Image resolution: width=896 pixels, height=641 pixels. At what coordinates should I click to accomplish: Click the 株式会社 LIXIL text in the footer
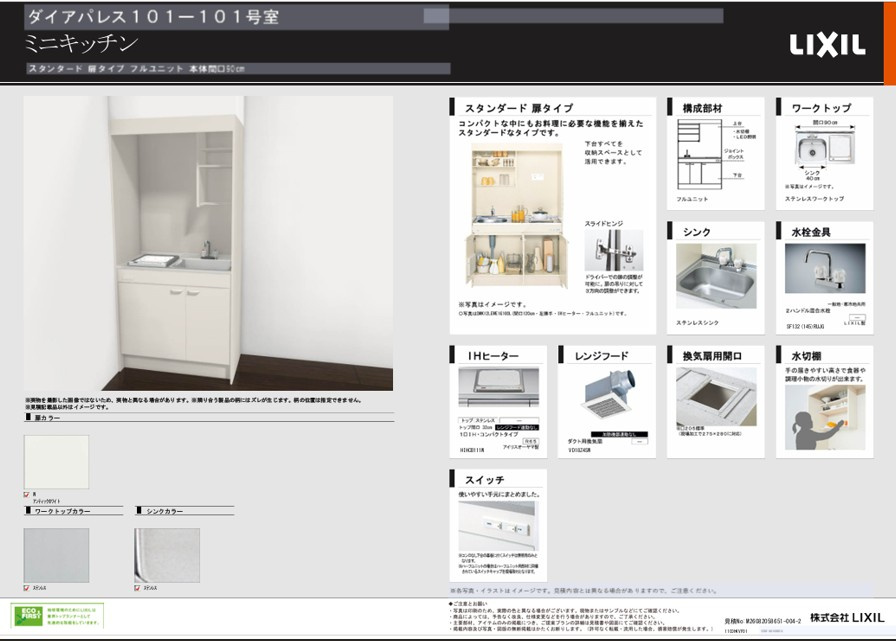[x=847, y=618]
